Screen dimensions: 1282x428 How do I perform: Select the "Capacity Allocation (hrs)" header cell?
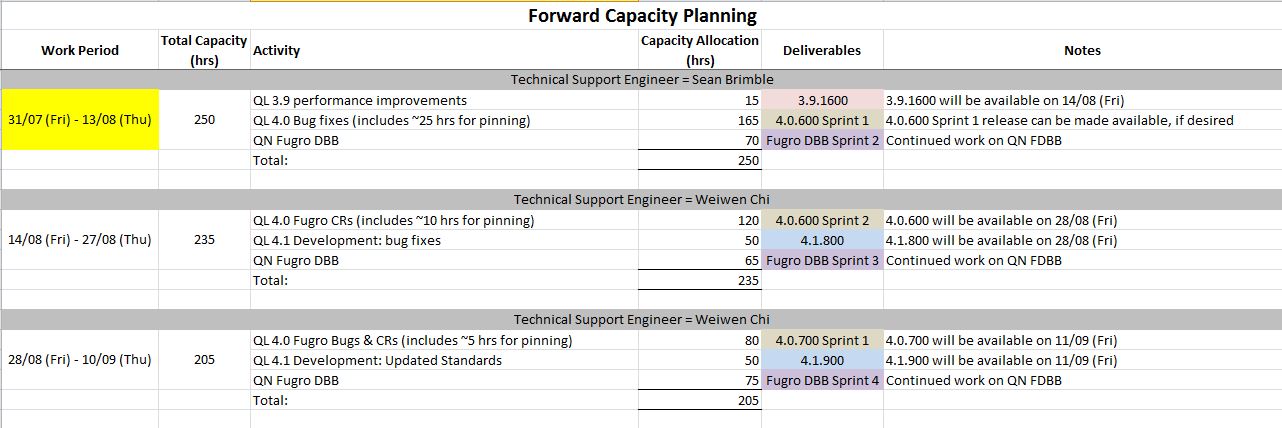coord(700,50)
